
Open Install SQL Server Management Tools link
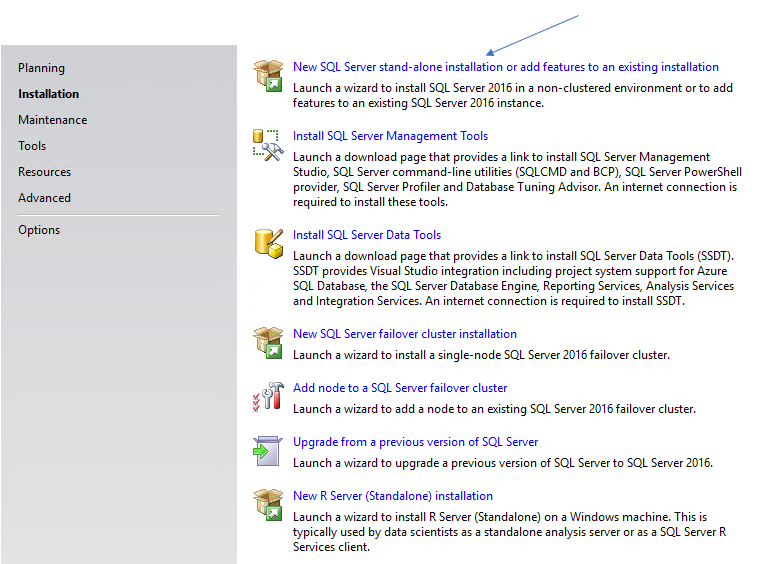(x=390, y=136)
